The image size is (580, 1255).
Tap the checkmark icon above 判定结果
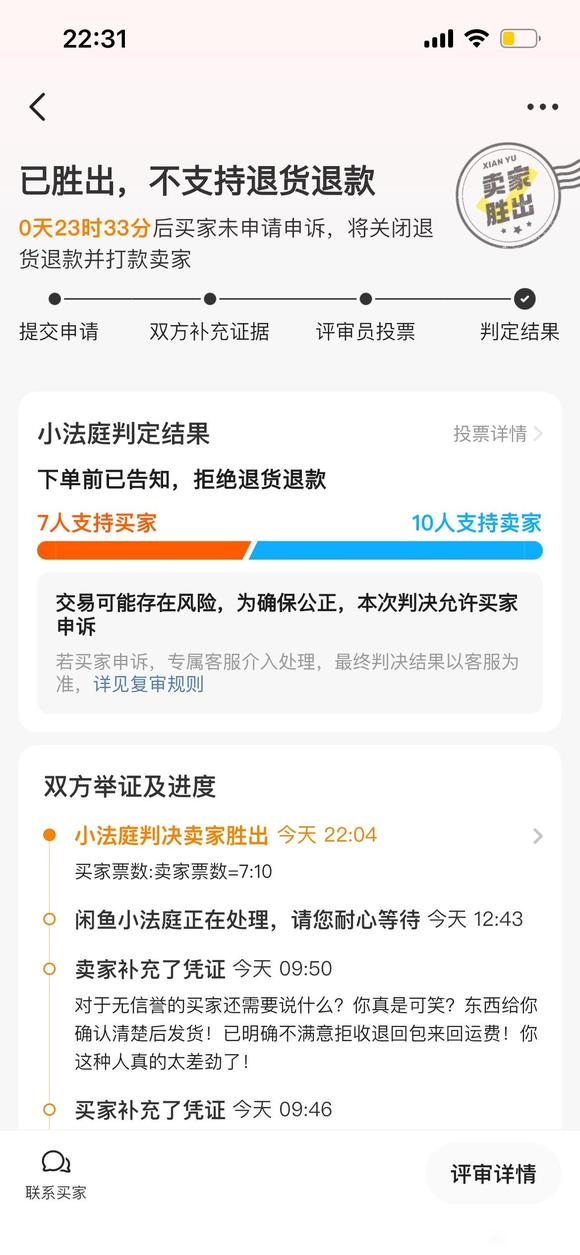(524, 298)
